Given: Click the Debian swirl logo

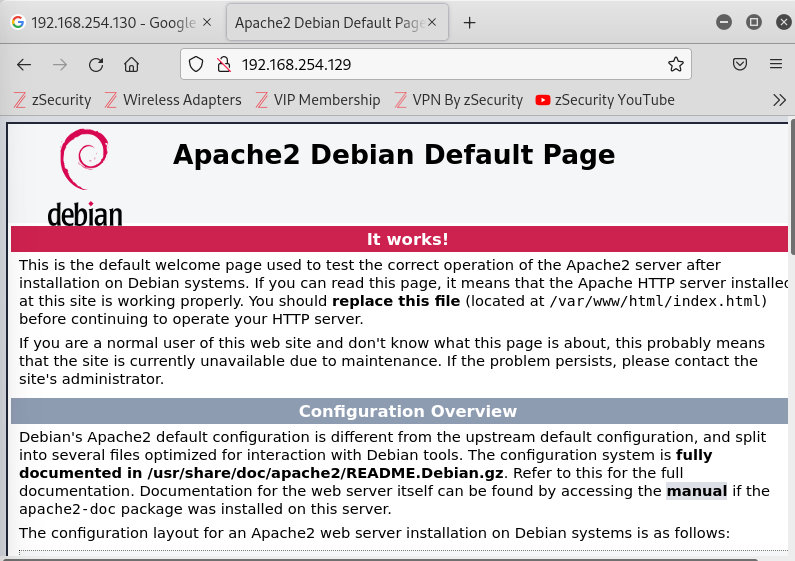Looking at the screenshot, I should [85, 178].
